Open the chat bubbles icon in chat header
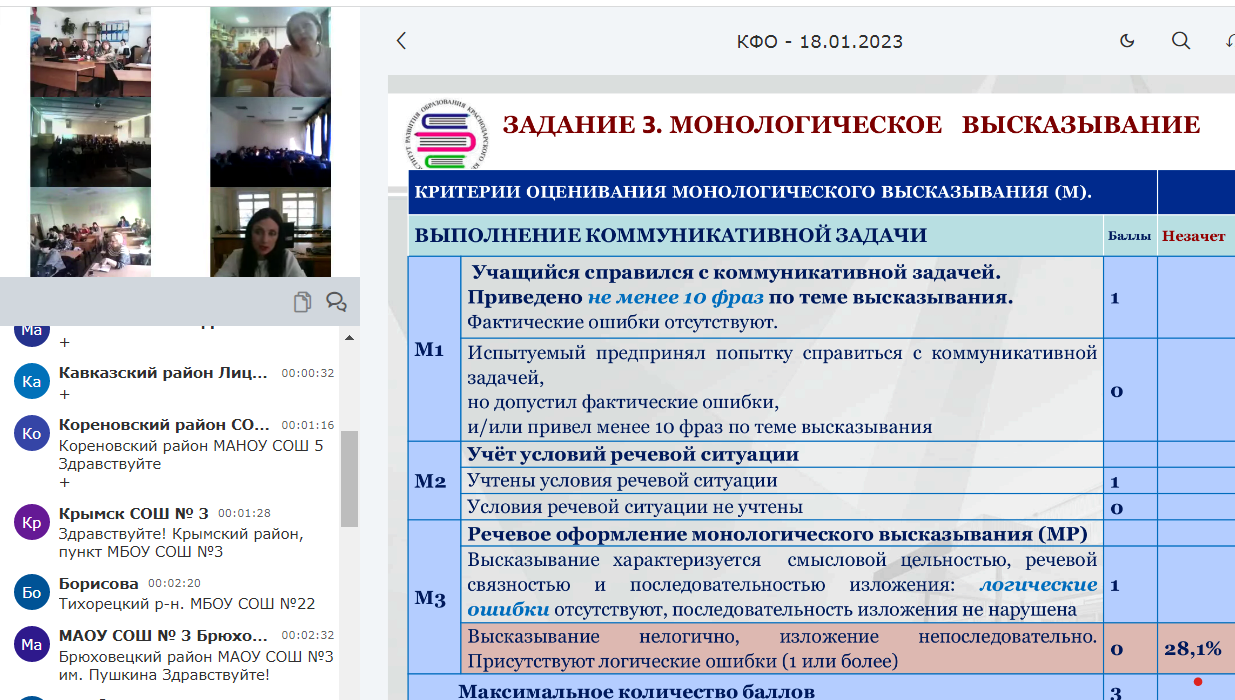Image resolution: width=1235 pixels, height=700 pixels. [336, 302]
